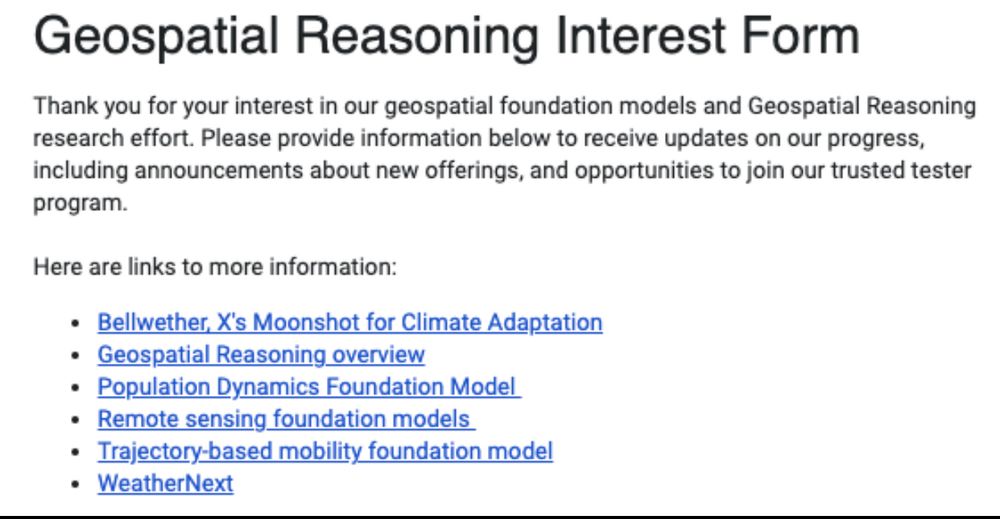The image size is (1000, 519).
Task: Click the bullet beside the Trajectory-based mobility link
Action: click(x=76, y=452)
